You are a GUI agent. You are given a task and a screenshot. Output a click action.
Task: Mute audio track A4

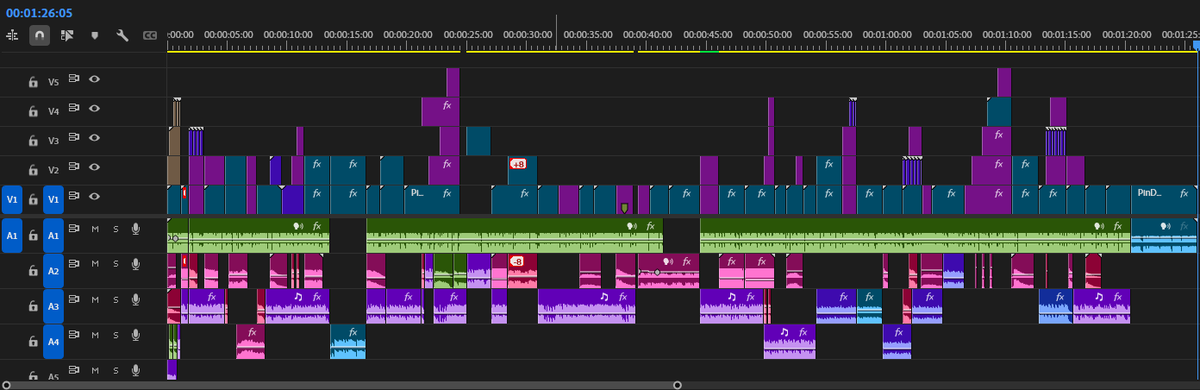click(x=95, y=336)
